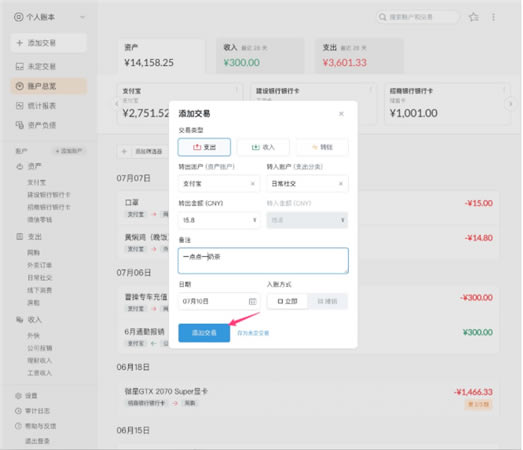Viewport: 523px width, 450px height.
Task: Open the three-dot menu in top bar
Action: pos(493,17)
